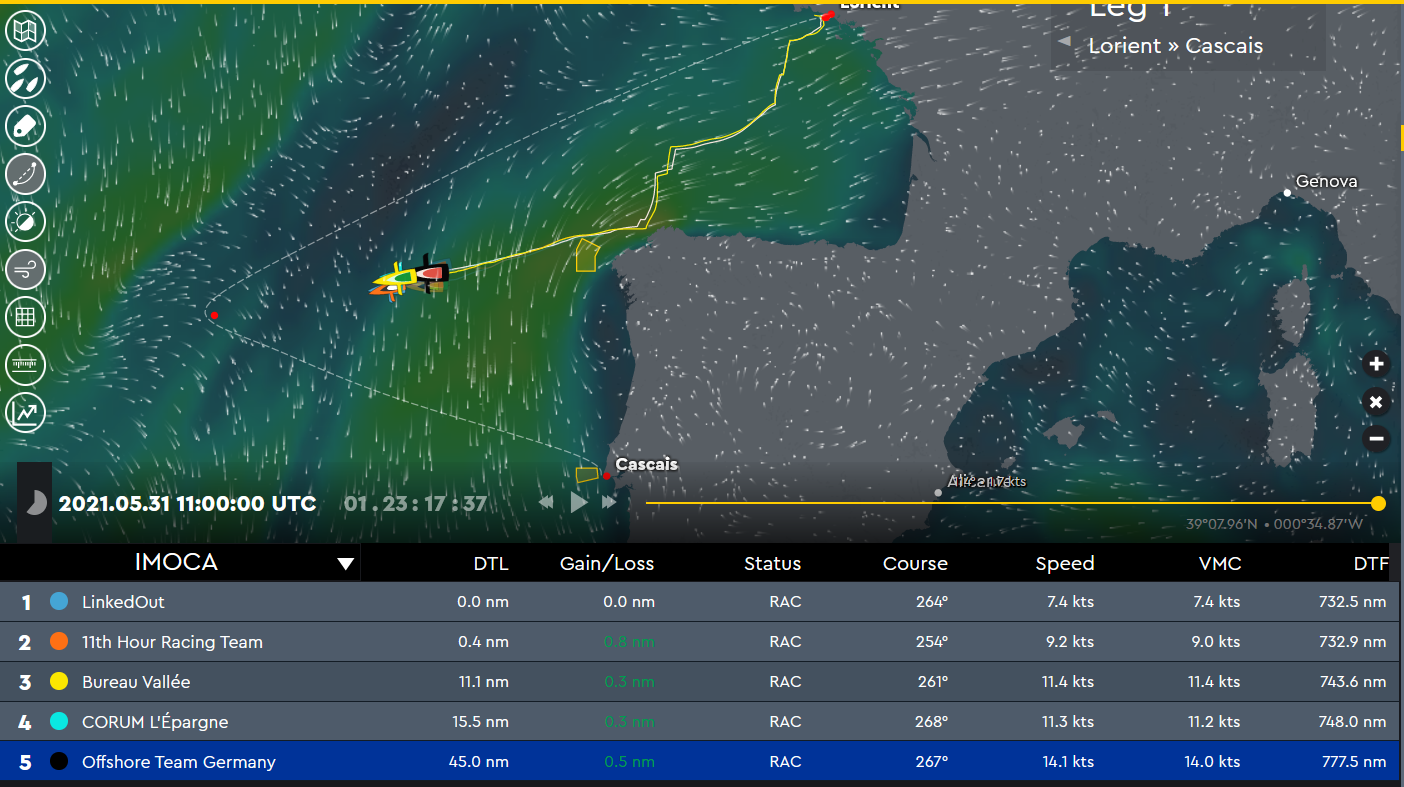Click LinkedOut's DTF value 732.5 nm

click(1352, 602)
